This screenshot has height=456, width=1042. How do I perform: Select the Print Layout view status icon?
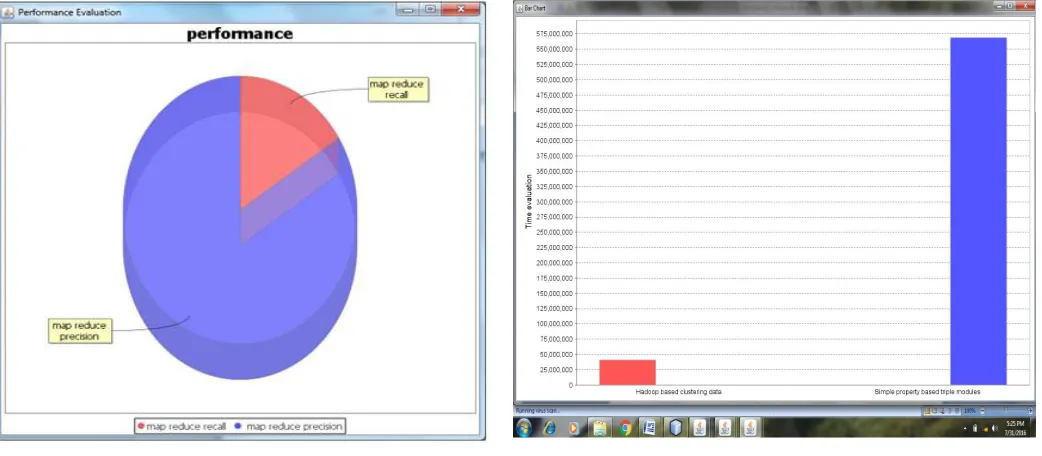click(927, 411)
